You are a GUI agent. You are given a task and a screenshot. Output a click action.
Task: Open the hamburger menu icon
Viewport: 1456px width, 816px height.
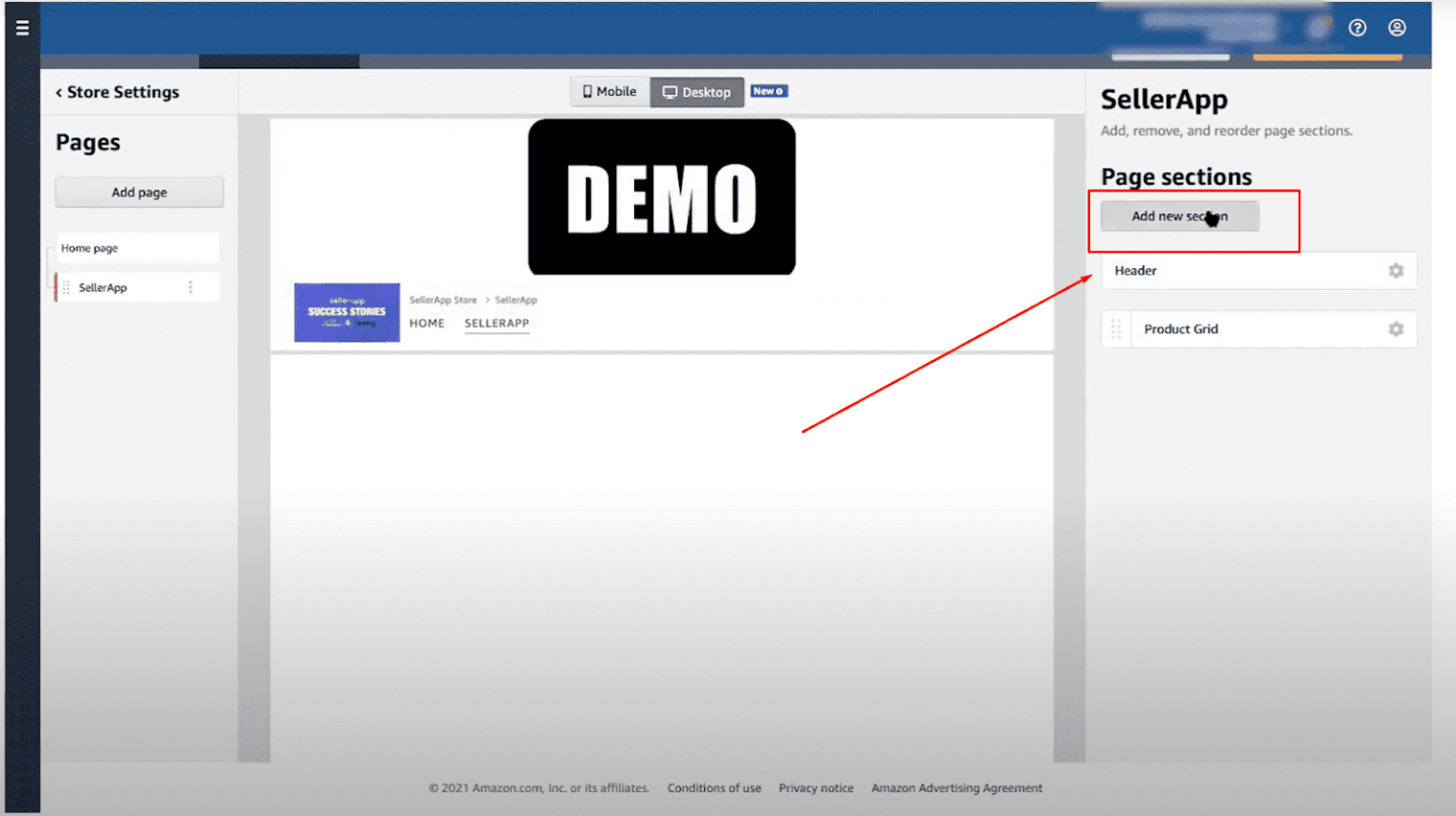(x=22, y=27)
